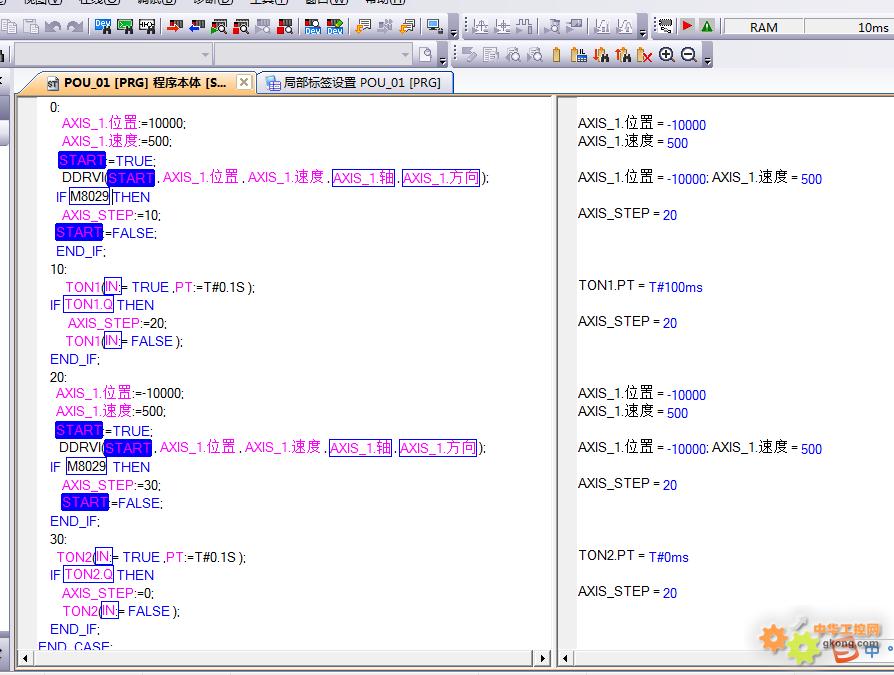Viewport: 894px width, 675px height.
Task: Close the POU_01 程序本体 tab
Action: click(x=243, y=82)
